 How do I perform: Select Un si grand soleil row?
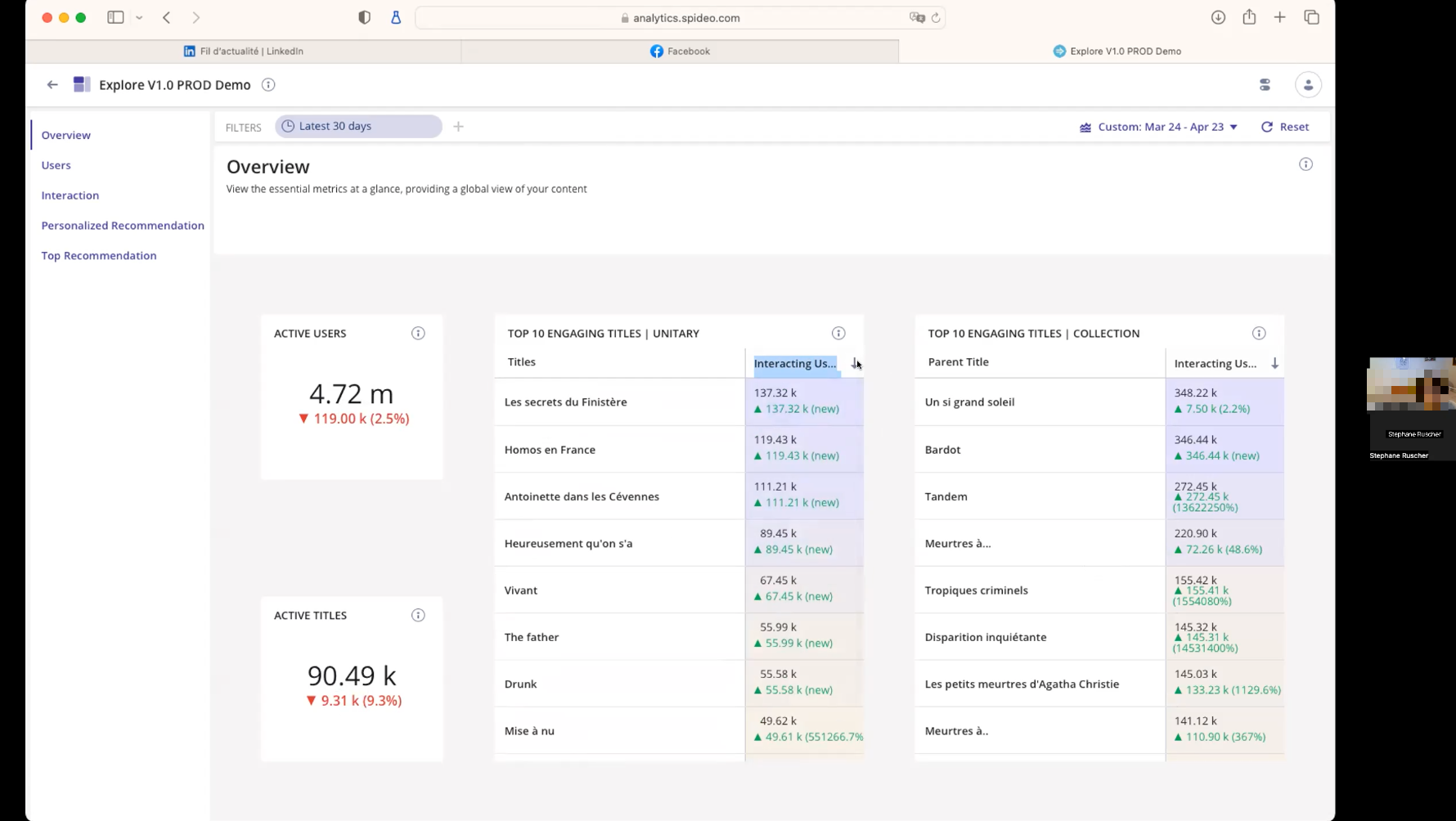[1099, 402]
